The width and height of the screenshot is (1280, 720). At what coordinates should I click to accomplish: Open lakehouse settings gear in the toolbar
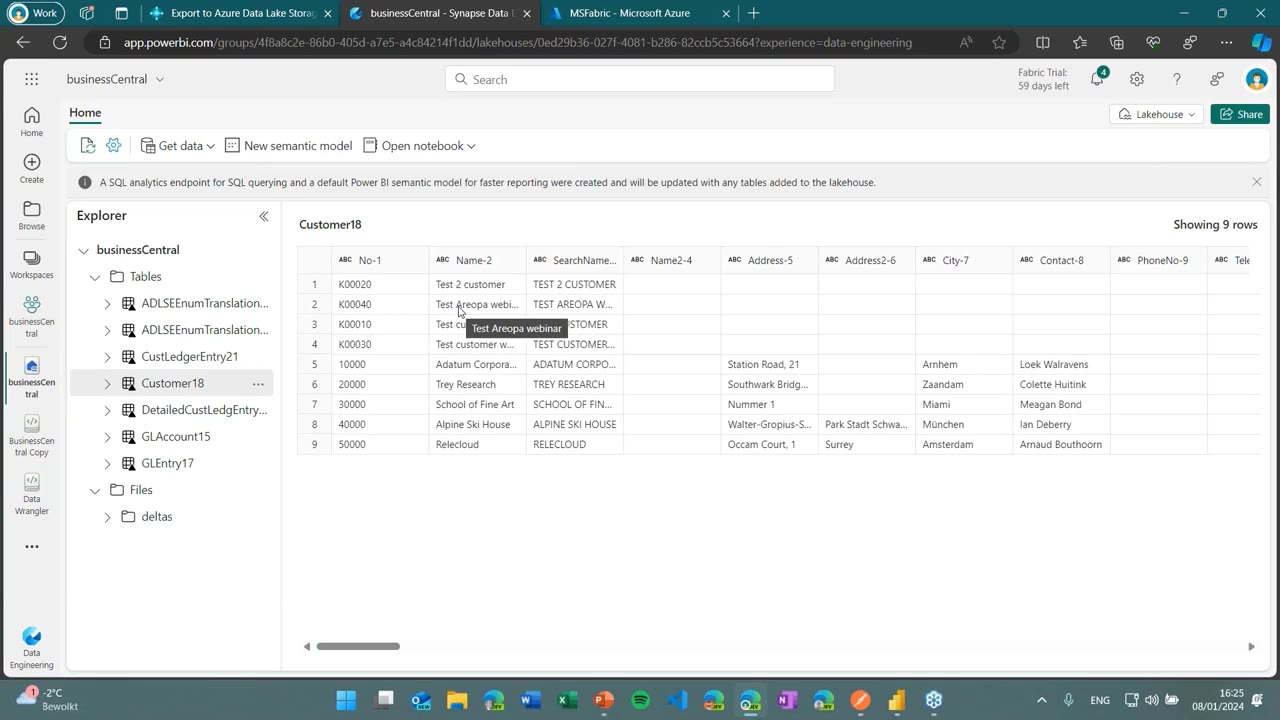(114, 146)
